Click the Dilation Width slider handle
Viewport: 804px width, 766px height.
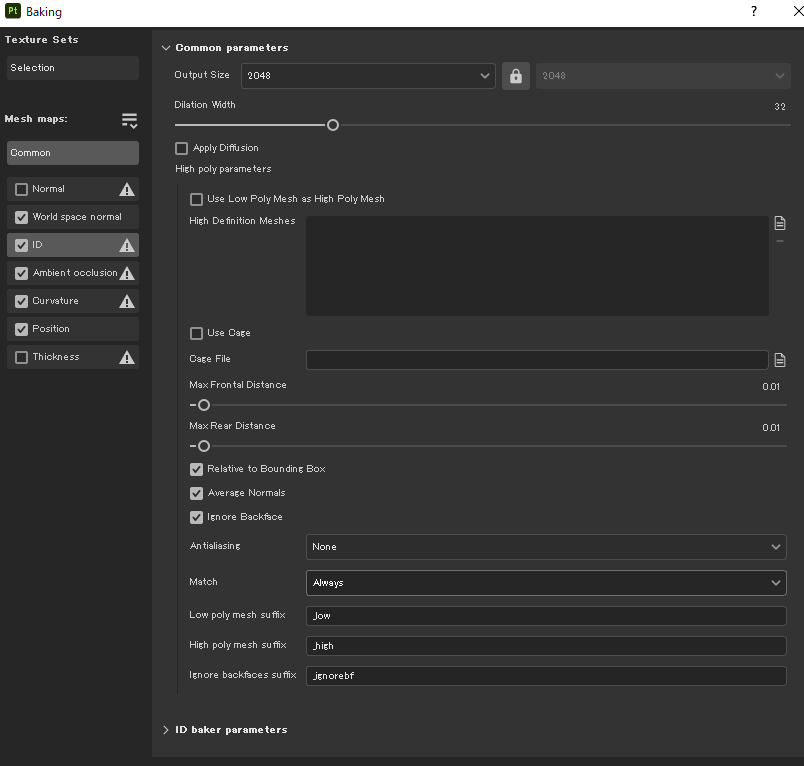coord(333,125)
